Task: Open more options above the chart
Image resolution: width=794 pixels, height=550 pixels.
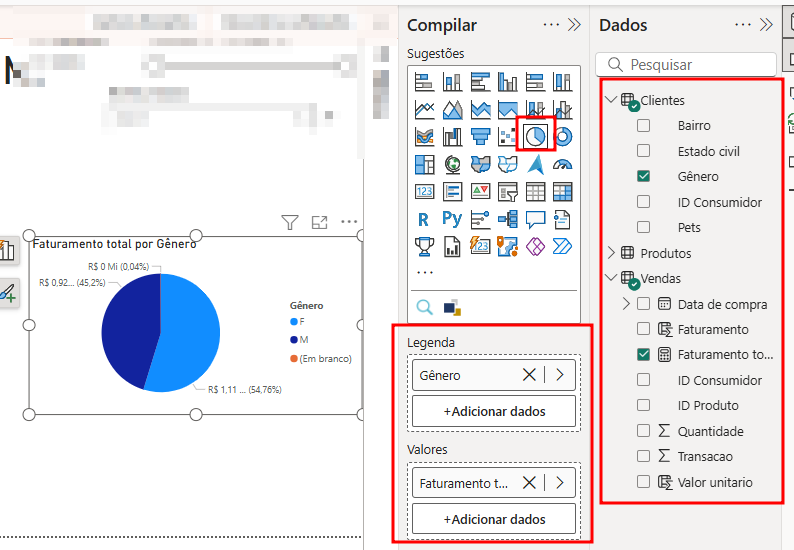Action: coord(349,221)
